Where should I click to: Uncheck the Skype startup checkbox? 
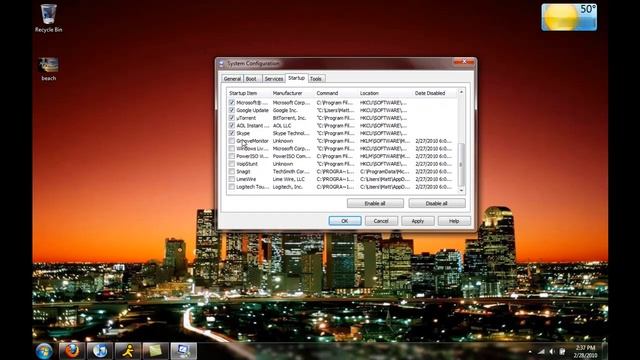[x=231, y=133]
